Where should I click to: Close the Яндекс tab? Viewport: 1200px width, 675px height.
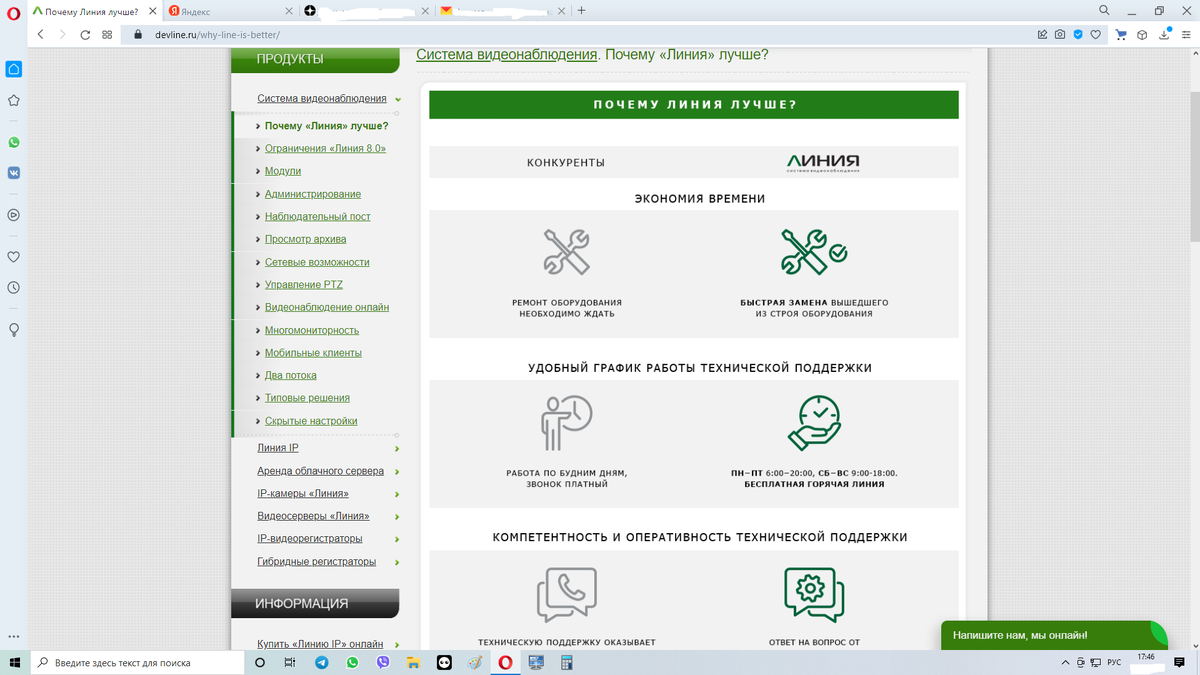click(x=289, y=11)
